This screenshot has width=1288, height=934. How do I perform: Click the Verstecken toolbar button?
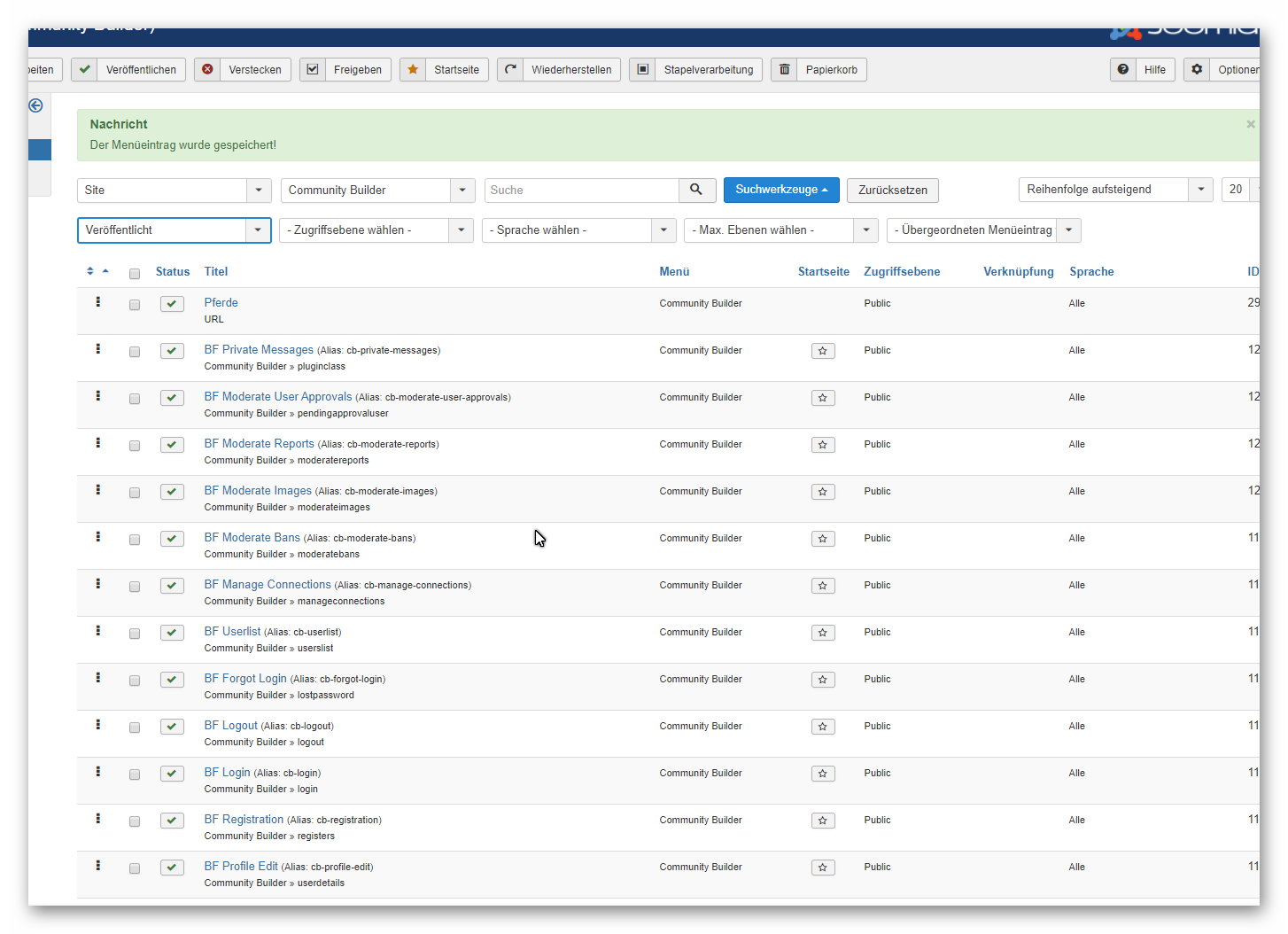pos(243,70)
